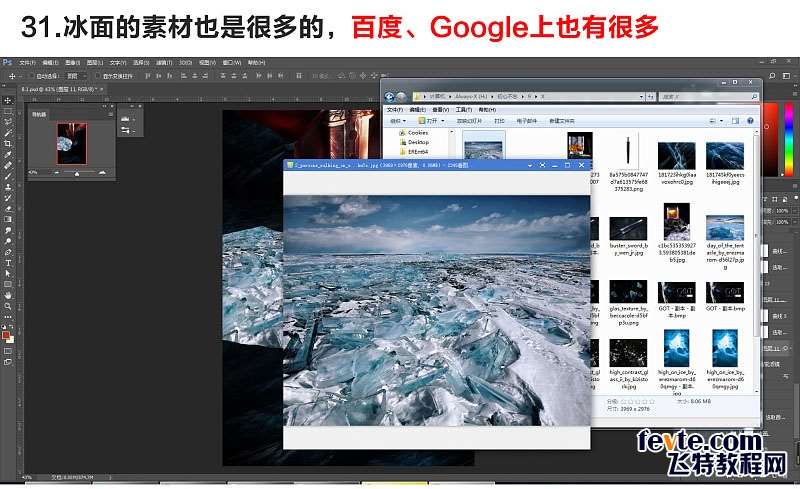Click the Open button in Explorer toolbar
The height and width of the screenshot is (489, 800).
[428, 121]
